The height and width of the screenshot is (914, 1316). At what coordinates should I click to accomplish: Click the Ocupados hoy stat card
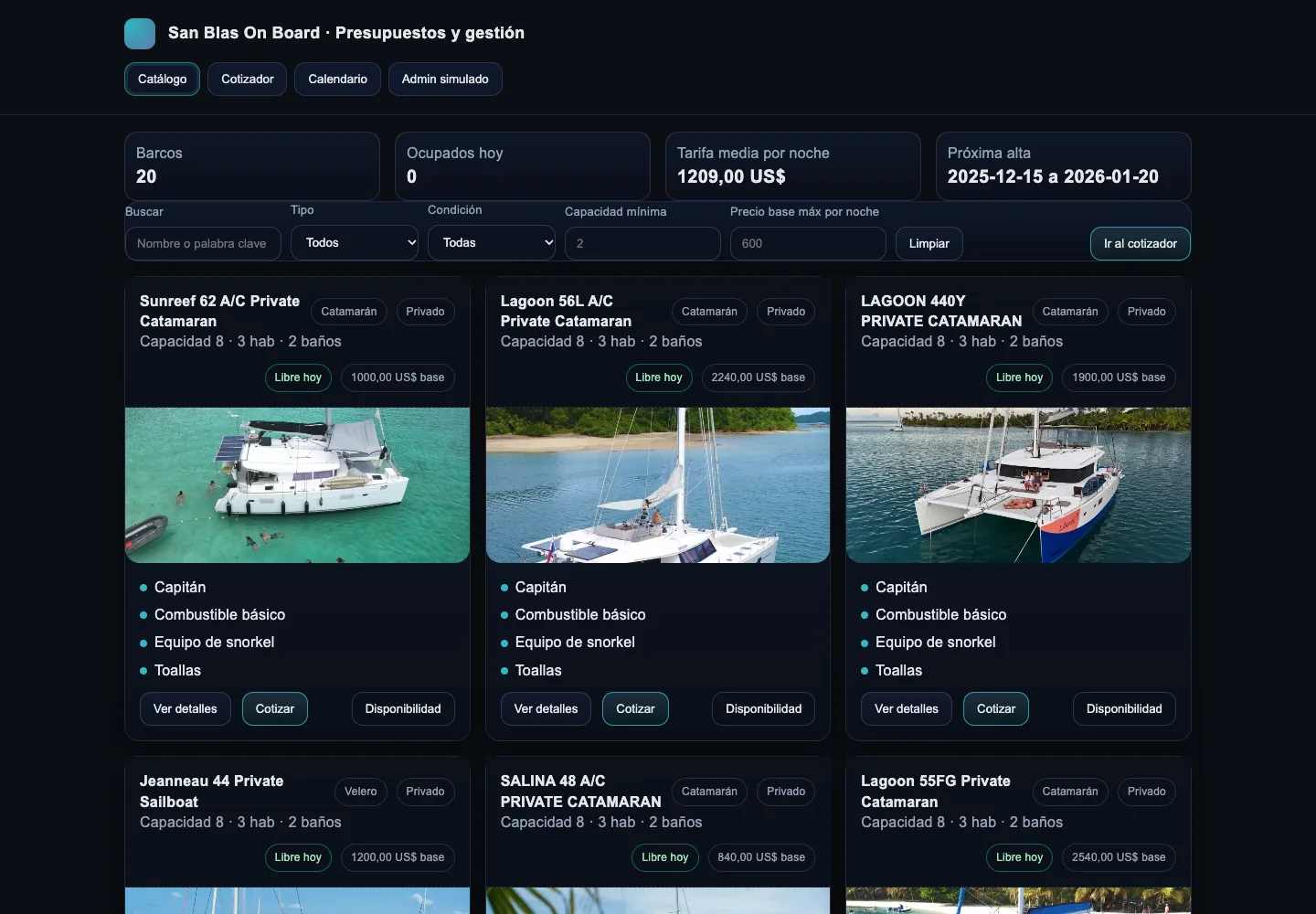pos(523,166)
